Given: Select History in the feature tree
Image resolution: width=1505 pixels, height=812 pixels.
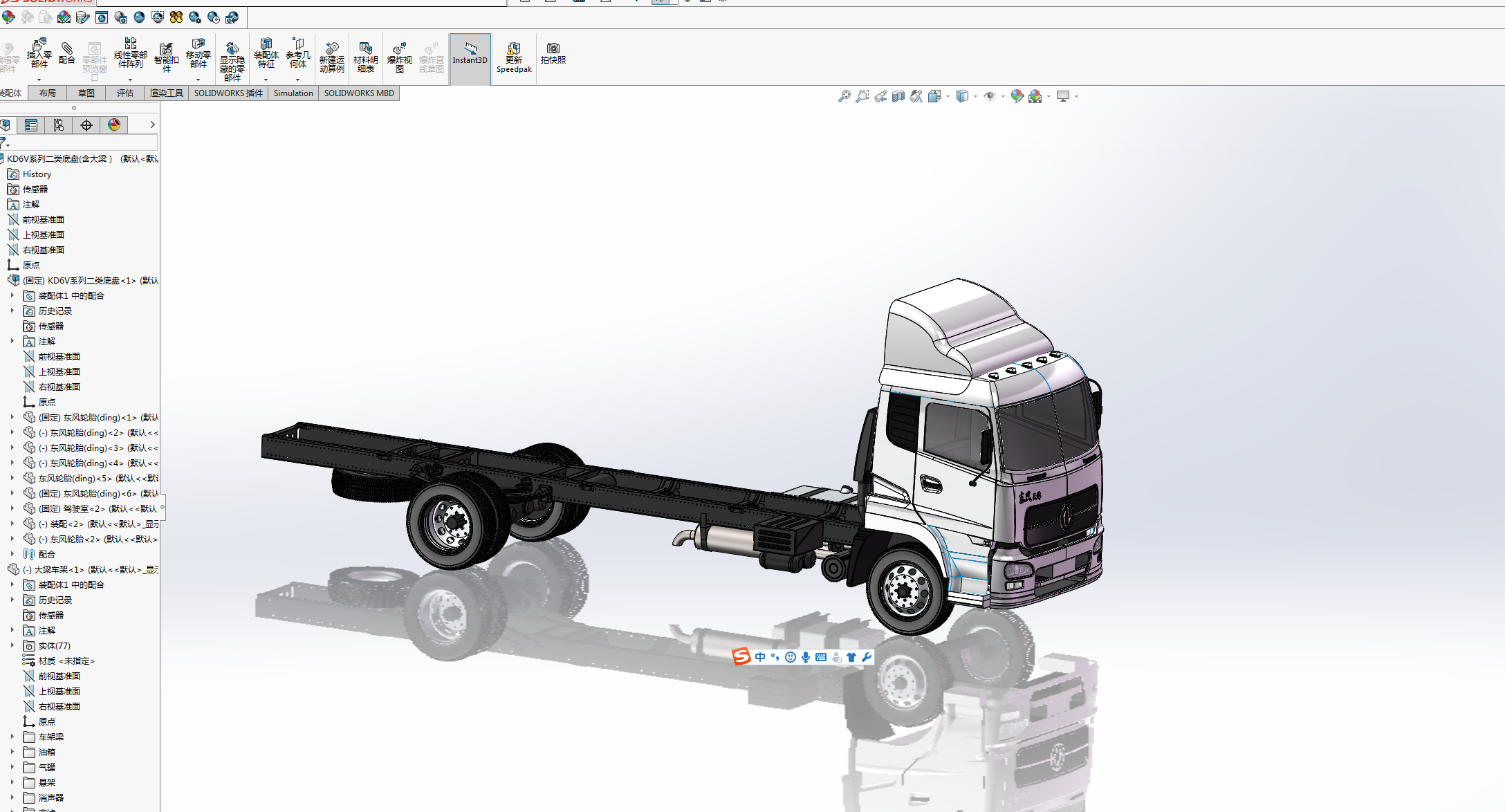Looking at the screenshot, I should click(x=29, y=174).
